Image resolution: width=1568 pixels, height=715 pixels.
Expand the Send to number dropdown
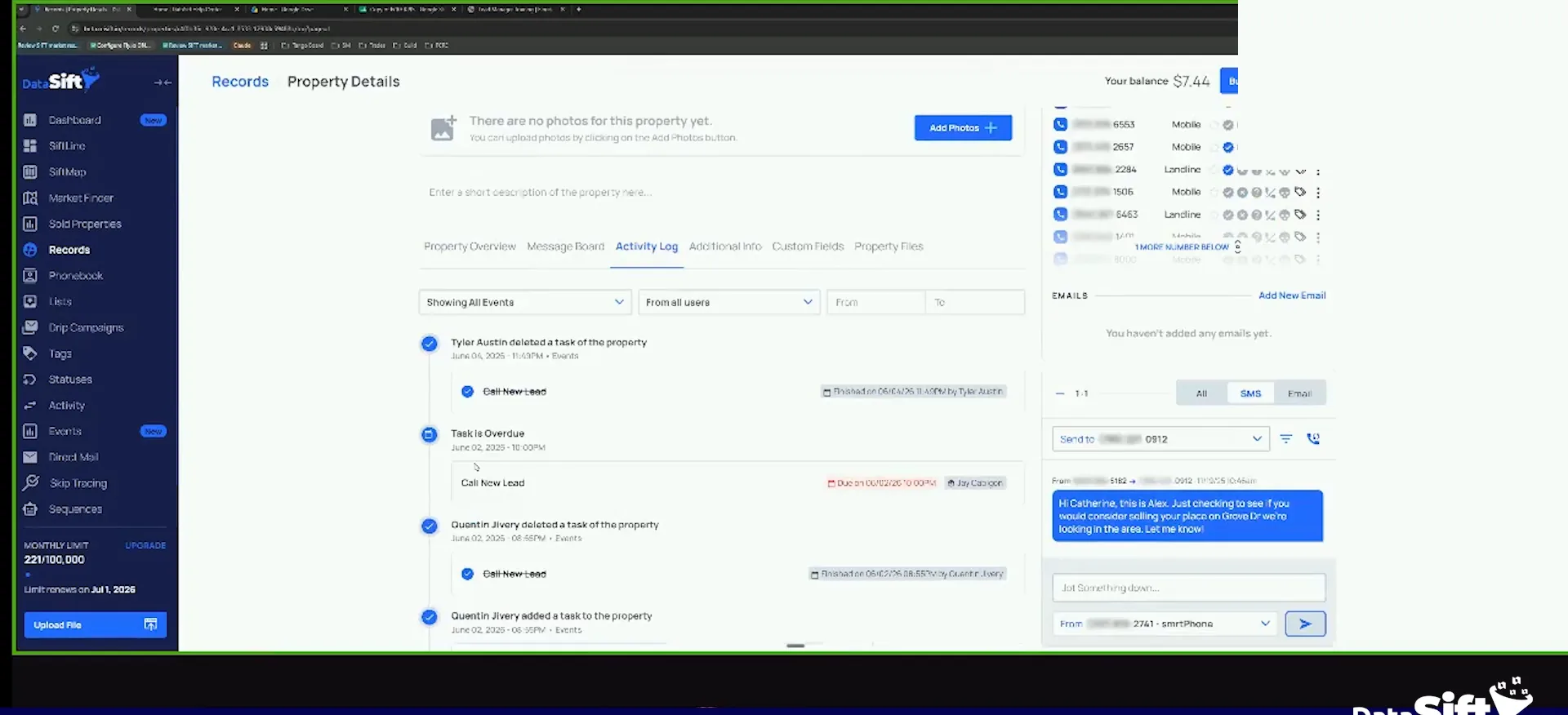click(x=1160, y=439)
